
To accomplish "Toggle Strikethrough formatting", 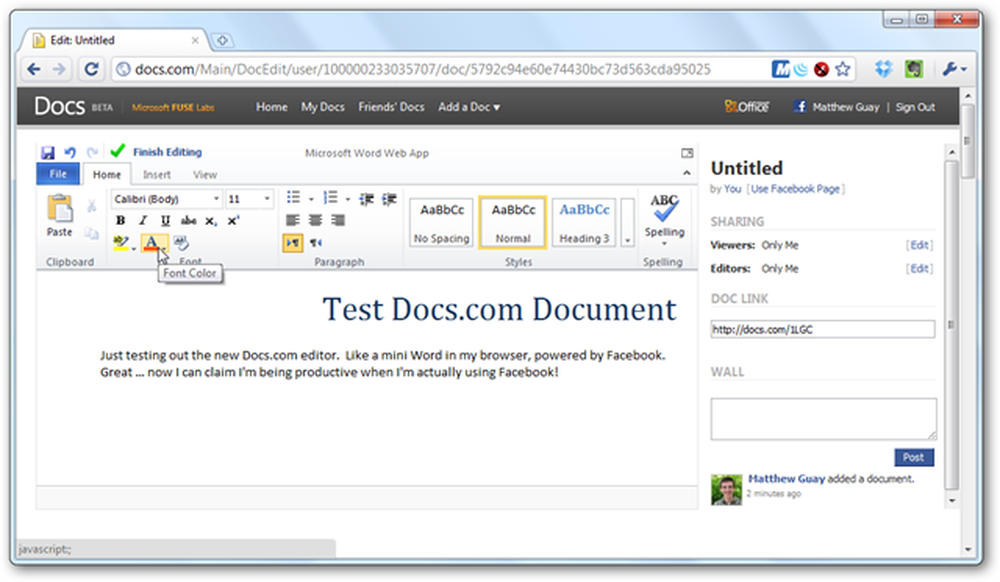I will pyautogui.click(x=188, y=221).
